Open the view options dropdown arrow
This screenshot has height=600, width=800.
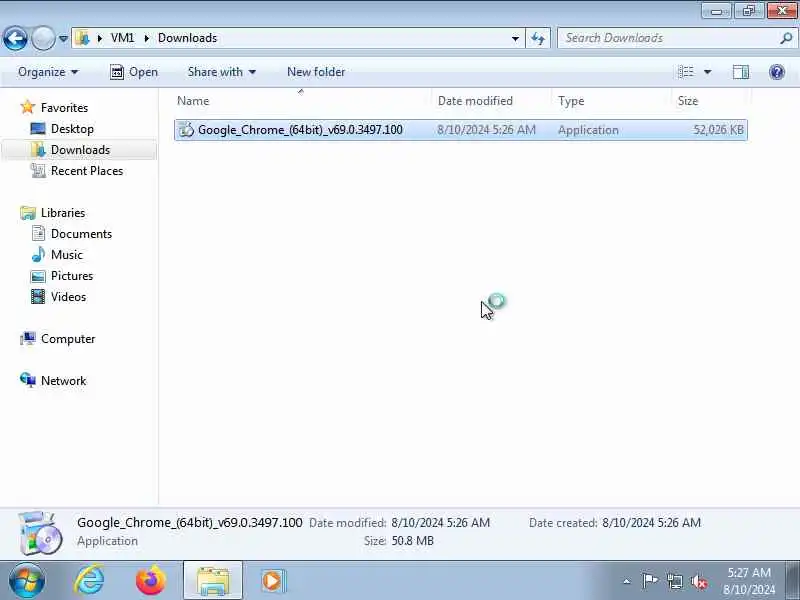click(708, 72)
